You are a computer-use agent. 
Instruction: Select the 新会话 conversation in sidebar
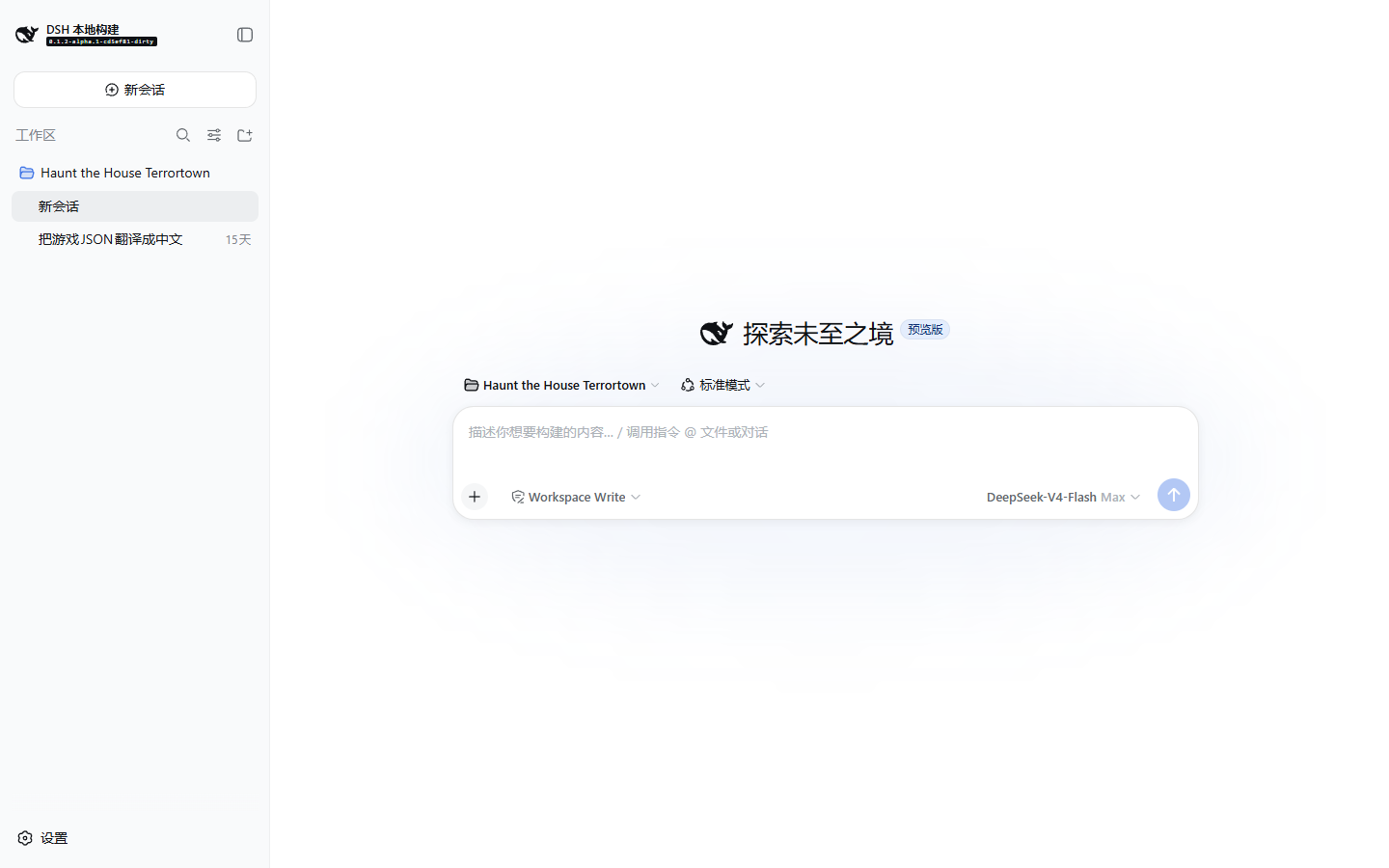(x=135, y=206)
